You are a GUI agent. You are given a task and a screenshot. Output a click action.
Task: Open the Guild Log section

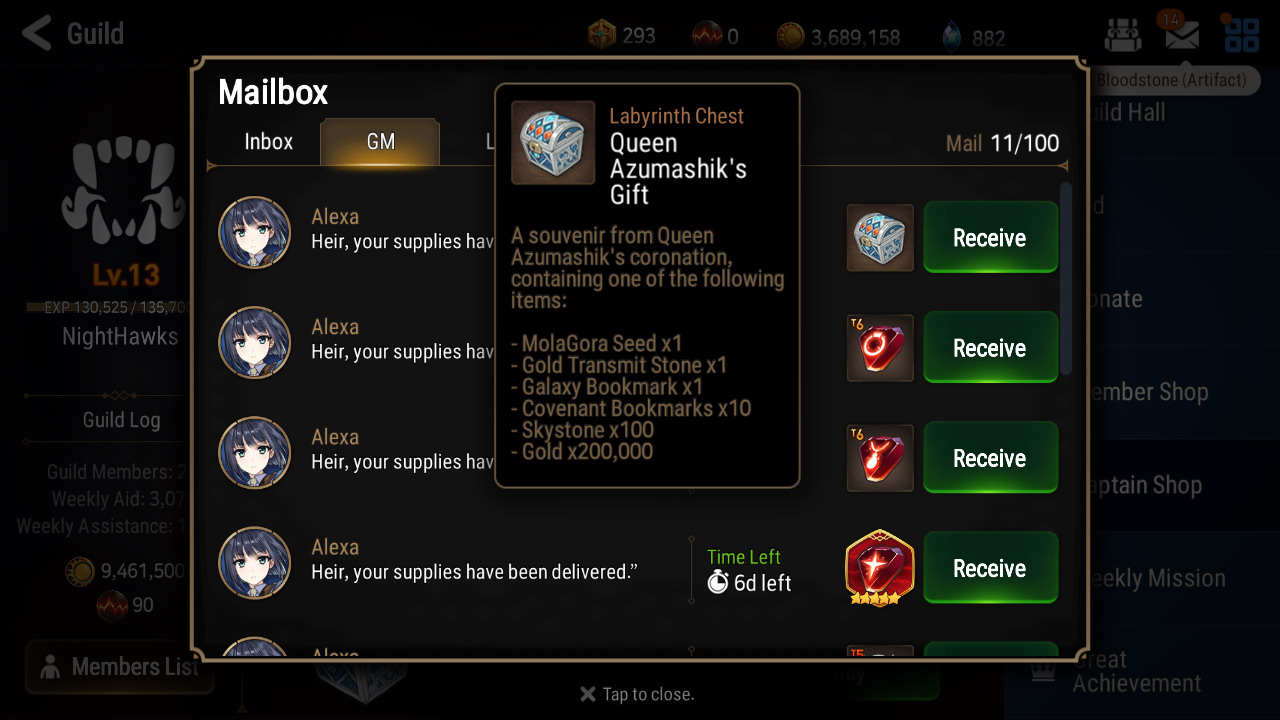pos(121,420)
